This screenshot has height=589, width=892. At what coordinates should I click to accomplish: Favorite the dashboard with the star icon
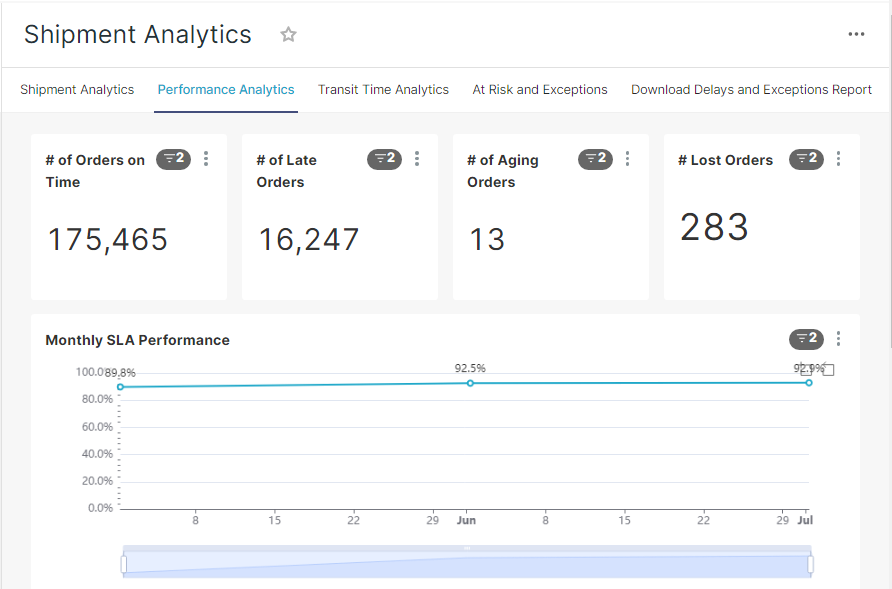(288, 35)
